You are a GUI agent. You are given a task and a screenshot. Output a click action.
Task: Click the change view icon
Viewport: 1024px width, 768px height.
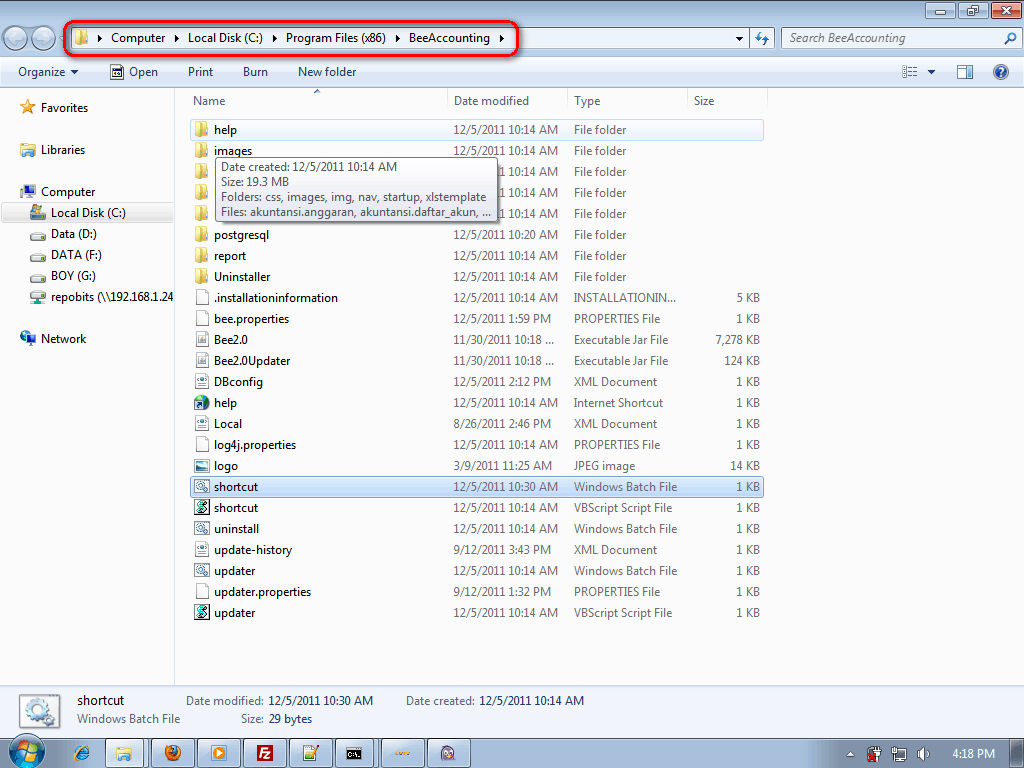[x=910, y=72]
